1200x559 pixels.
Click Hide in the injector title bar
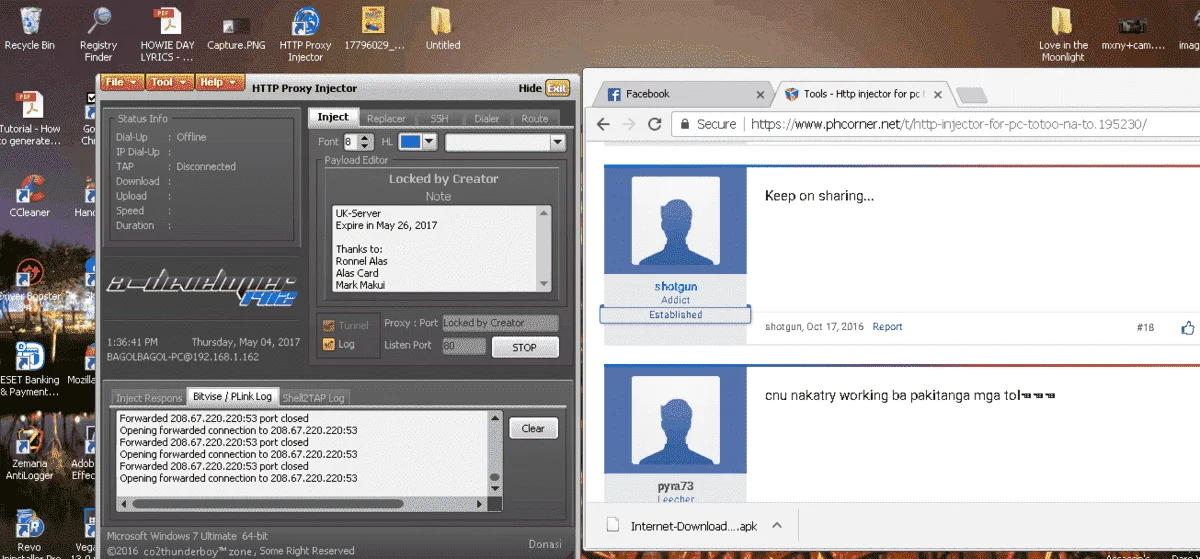(x=530, y=88)
